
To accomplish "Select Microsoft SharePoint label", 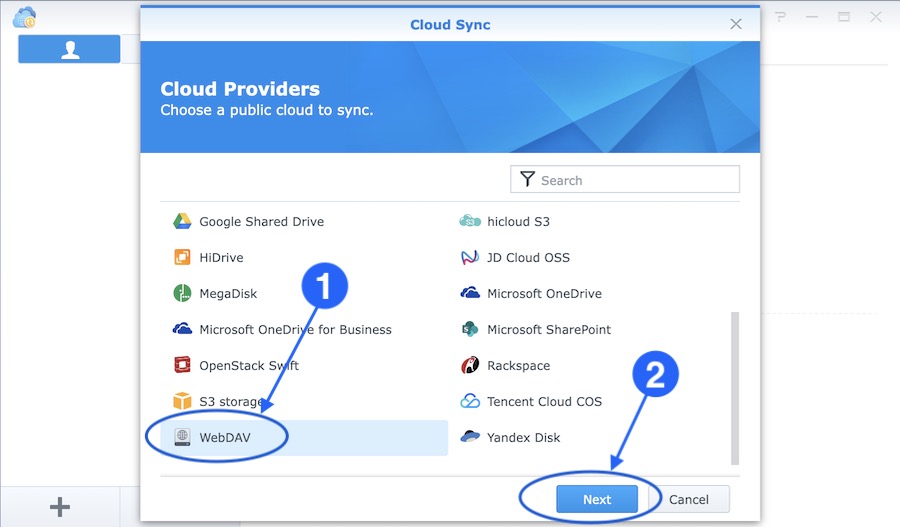I will pos(549,330).
